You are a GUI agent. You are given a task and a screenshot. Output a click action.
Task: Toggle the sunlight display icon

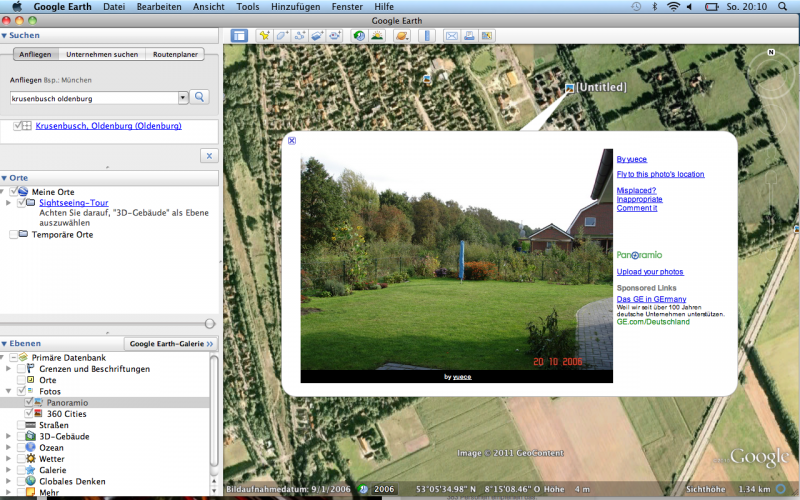376,36
